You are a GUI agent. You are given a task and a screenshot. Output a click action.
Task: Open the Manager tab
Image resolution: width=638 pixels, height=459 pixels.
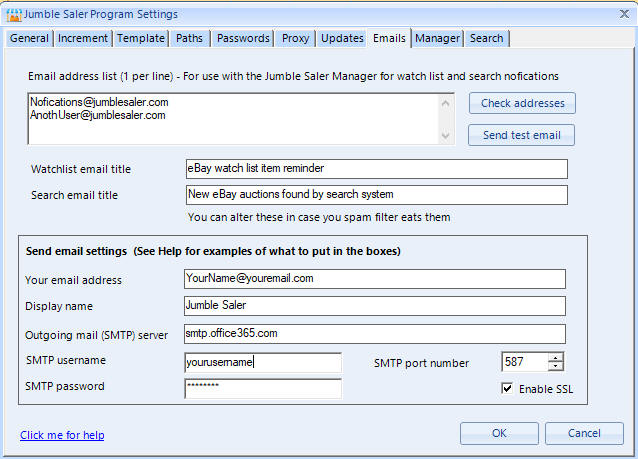click(x=437, y=38)
